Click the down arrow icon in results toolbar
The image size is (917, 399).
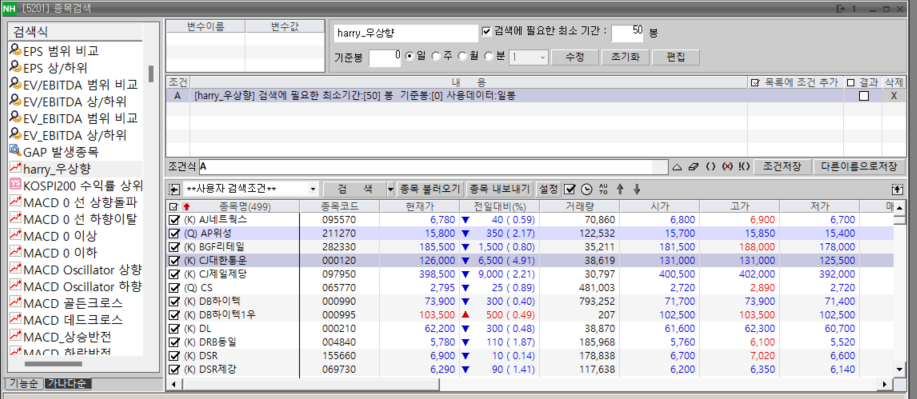coord(637,189)
